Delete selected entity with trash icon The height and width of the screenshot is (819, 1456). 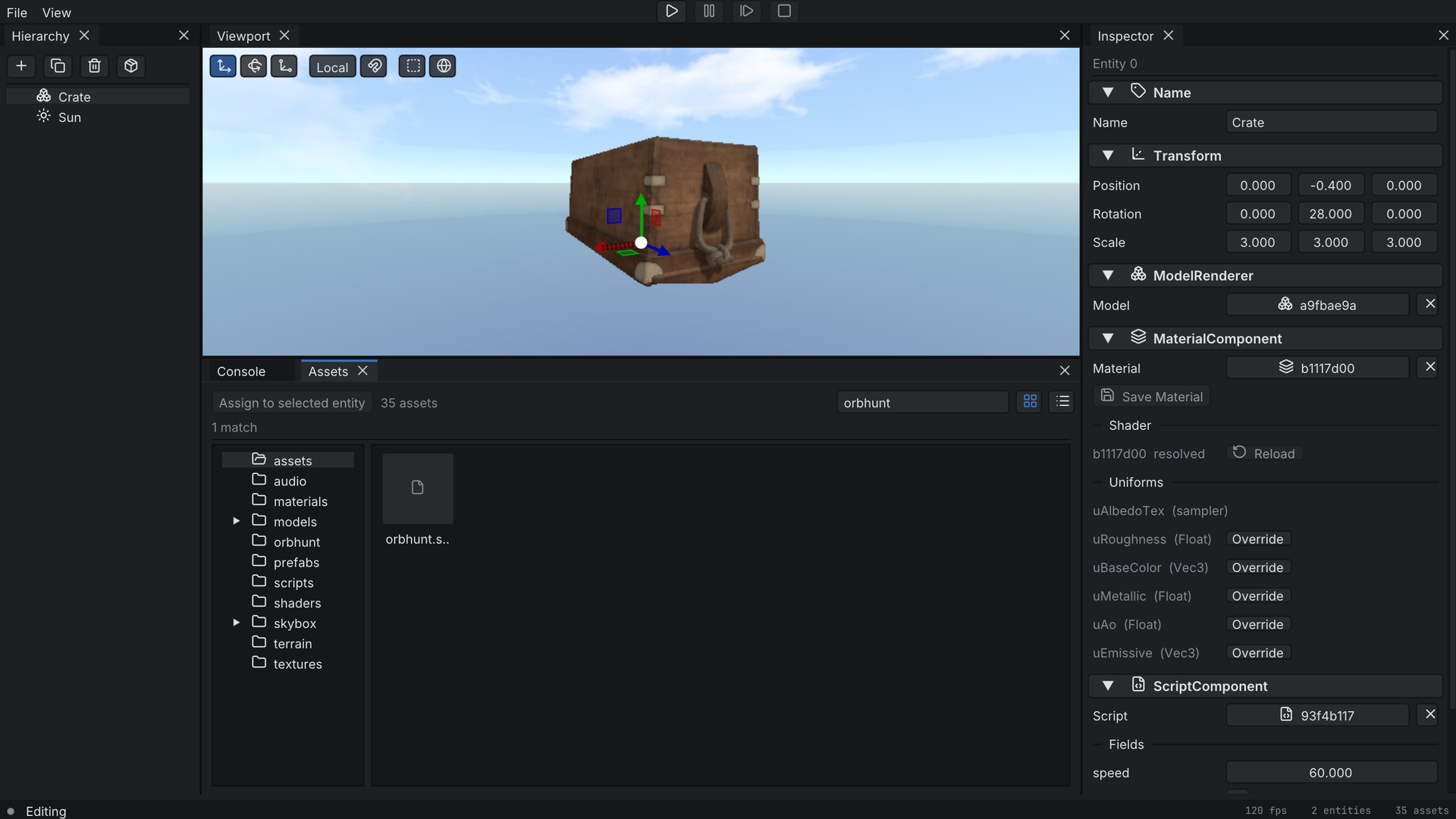click(x=94, y=66)
